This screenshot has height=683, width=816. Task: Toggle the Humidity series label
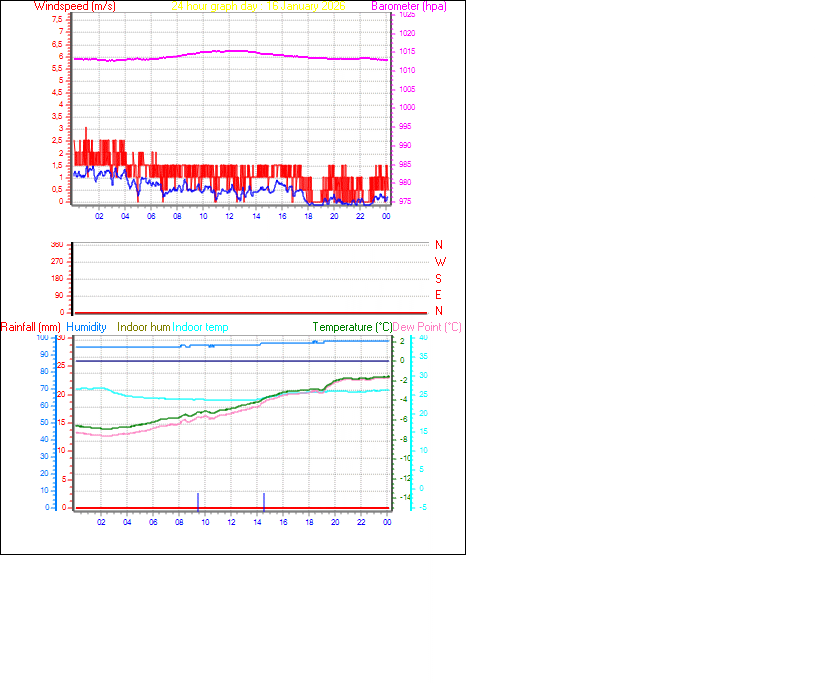point(87,327)
